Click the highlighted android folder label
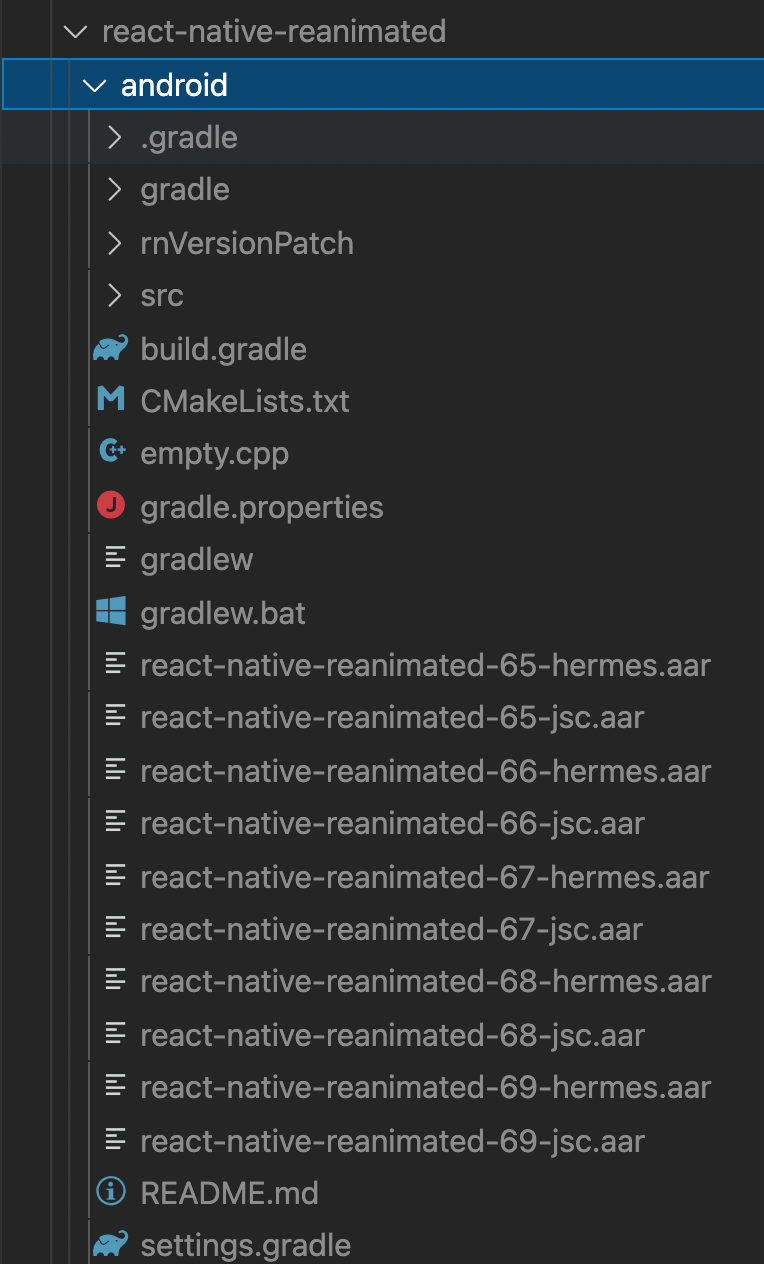 175,84
